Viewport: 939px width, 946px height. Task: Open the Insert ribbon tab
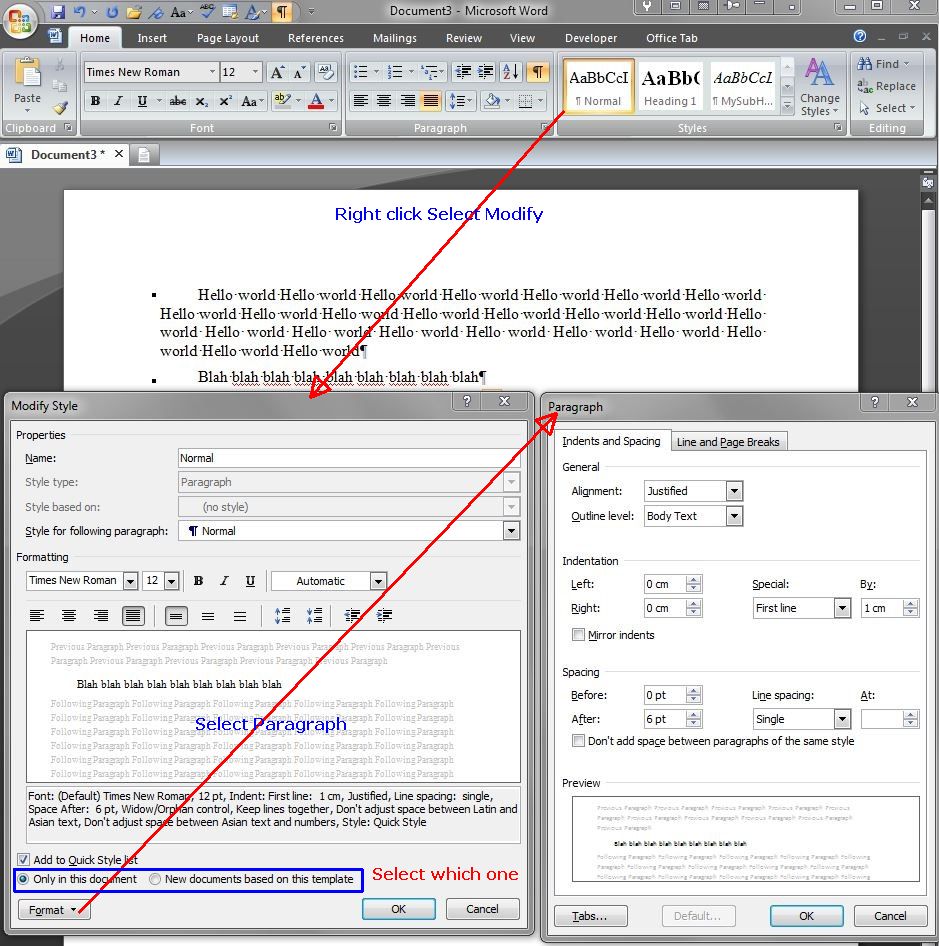click(152, 38)
